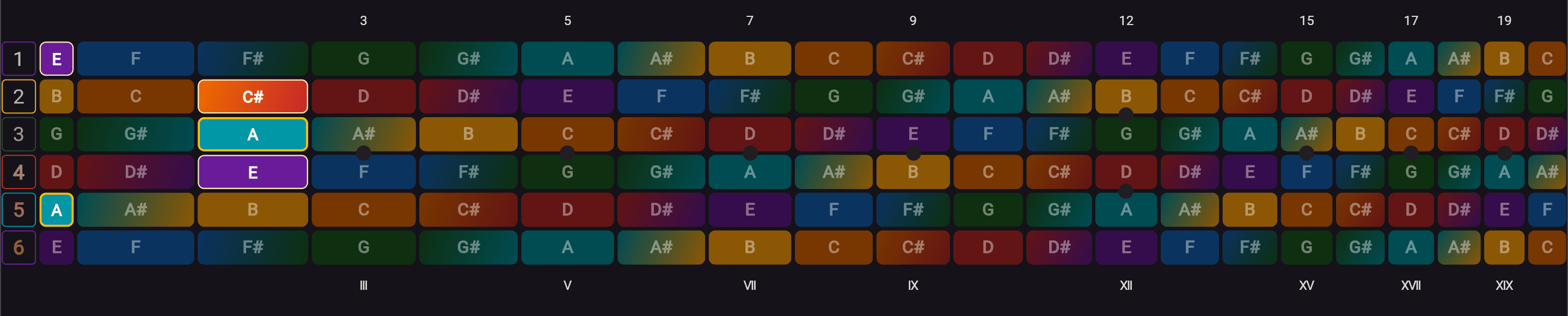
Task: Click fret number 12 at top
Action: pyautogui.click(x=1126, y=21)
